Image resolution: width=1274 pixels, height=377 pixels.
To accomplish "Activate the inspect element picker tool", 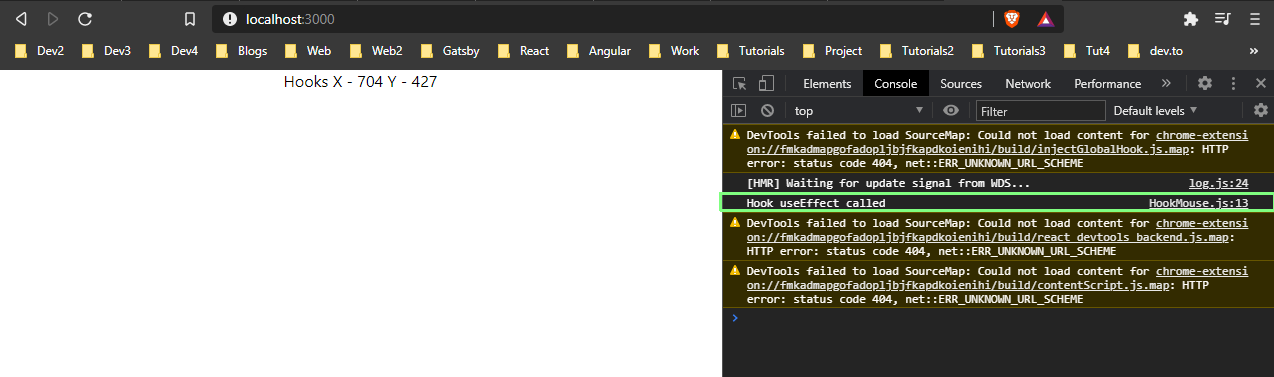I will pyautogui.click(x=739, y=84).
